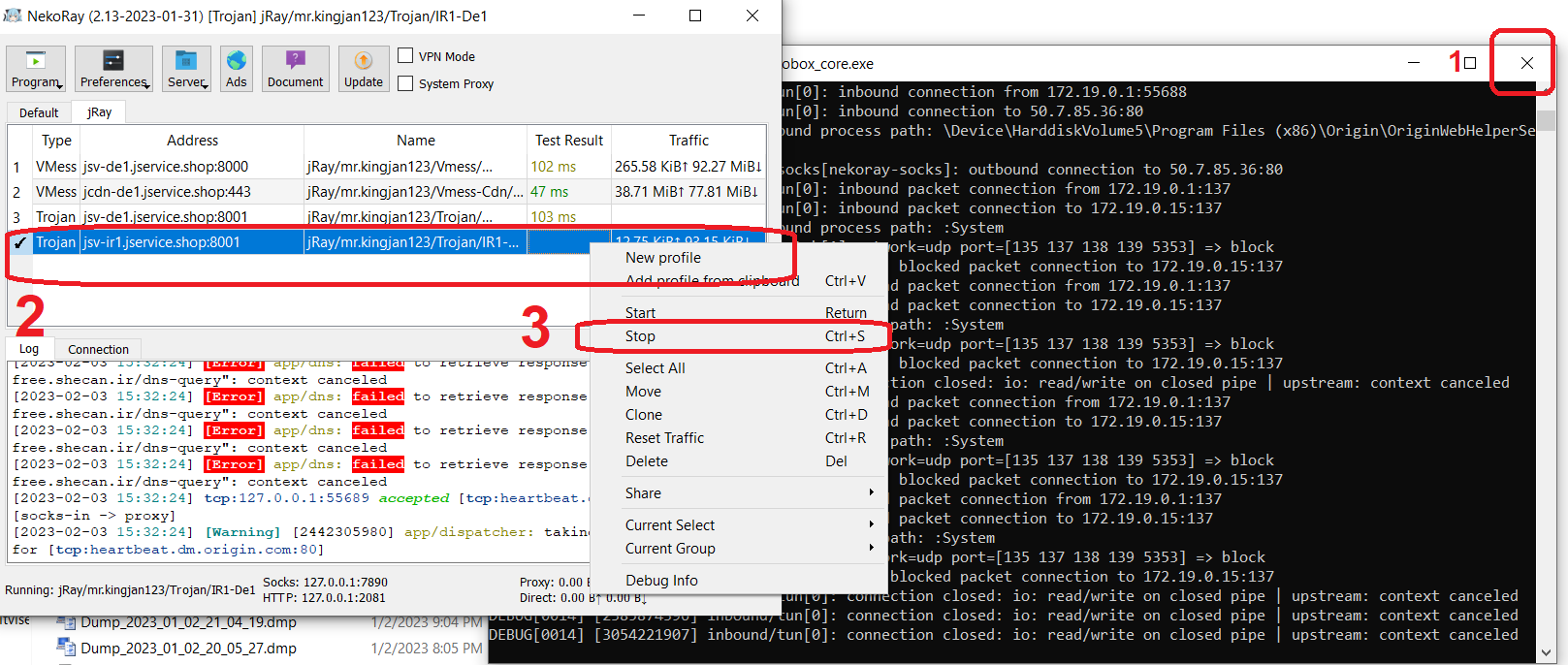Click the checkmark on running Trojan row

coord(19,242)
